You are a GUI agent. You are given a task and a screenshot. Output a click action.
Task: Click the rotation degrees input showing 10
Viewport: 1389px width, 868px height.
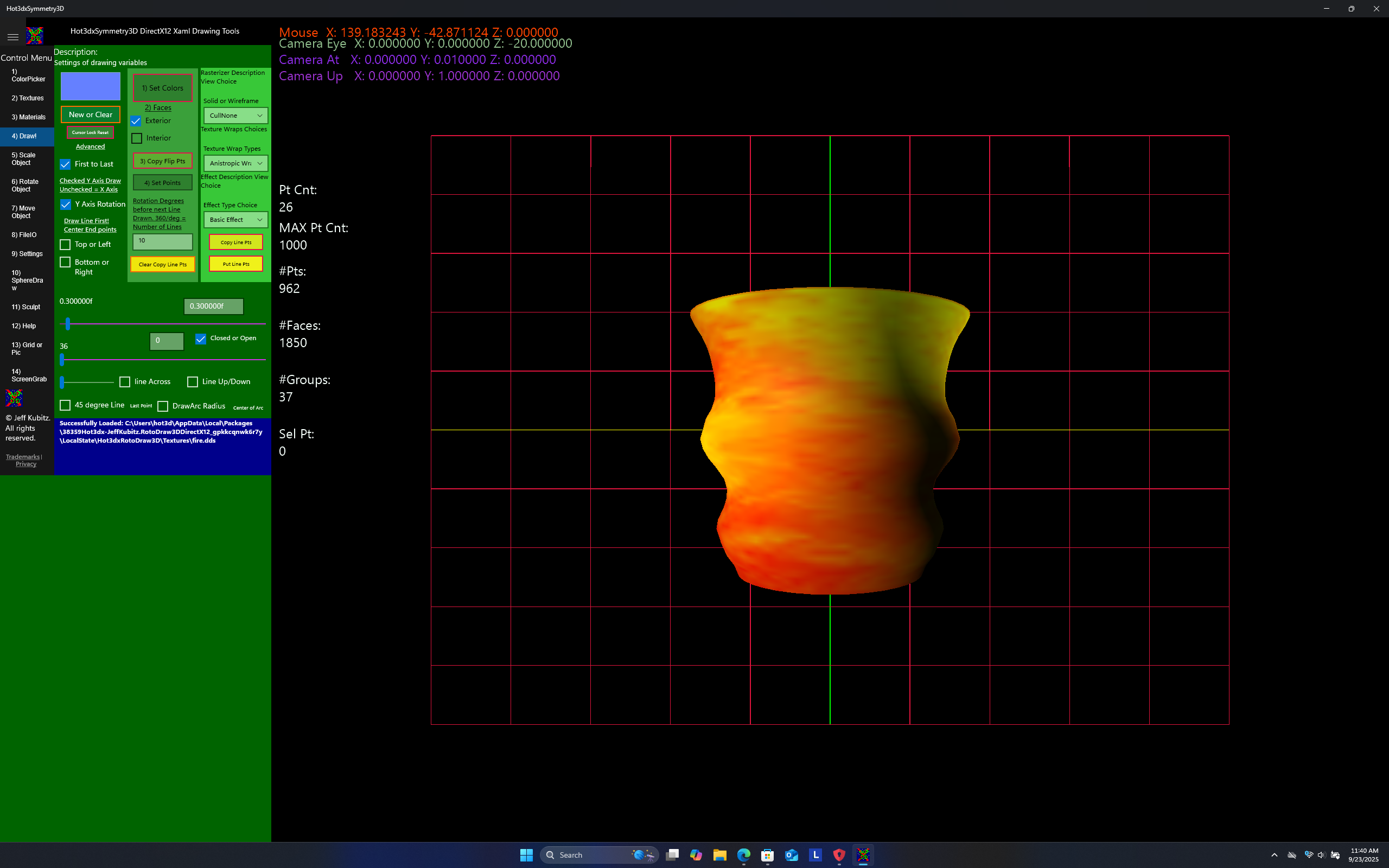(162, 241)
